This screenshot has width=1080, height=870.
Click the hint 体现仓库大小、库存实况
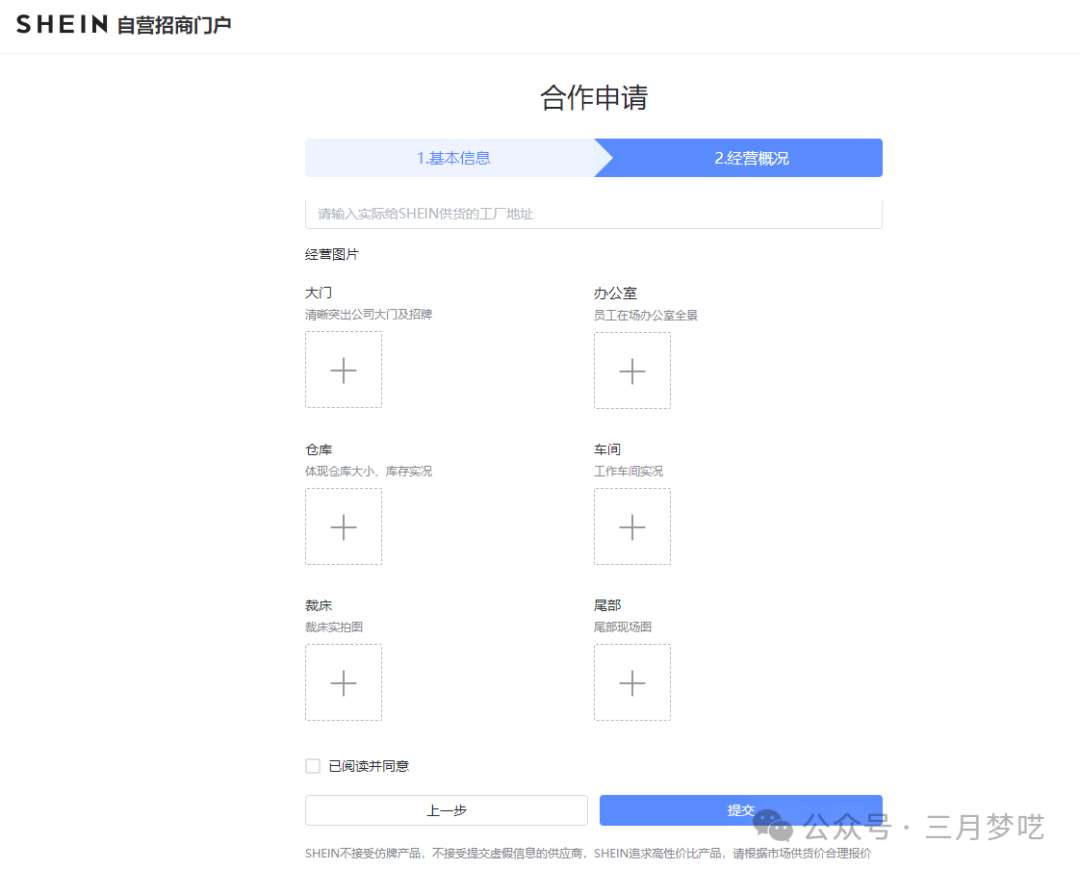coord(368,471)
